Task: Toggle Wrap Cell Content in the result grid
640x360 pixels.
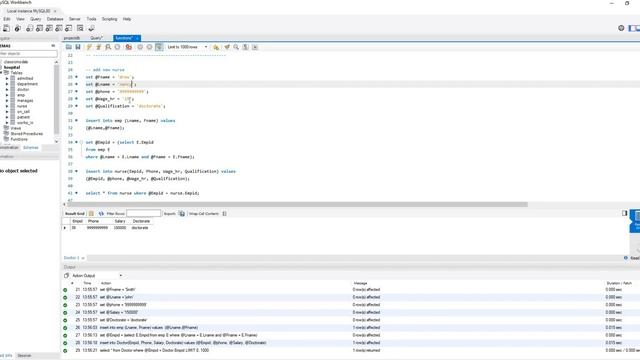Action: tap(224, 213)
